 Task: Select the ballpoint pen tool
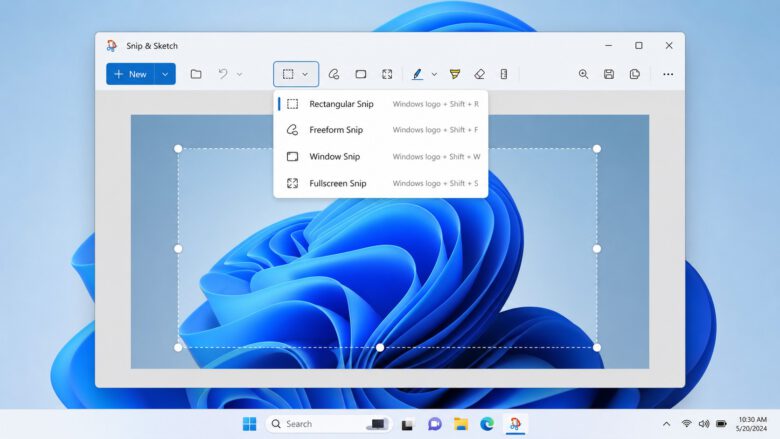(x=417, y=74)
